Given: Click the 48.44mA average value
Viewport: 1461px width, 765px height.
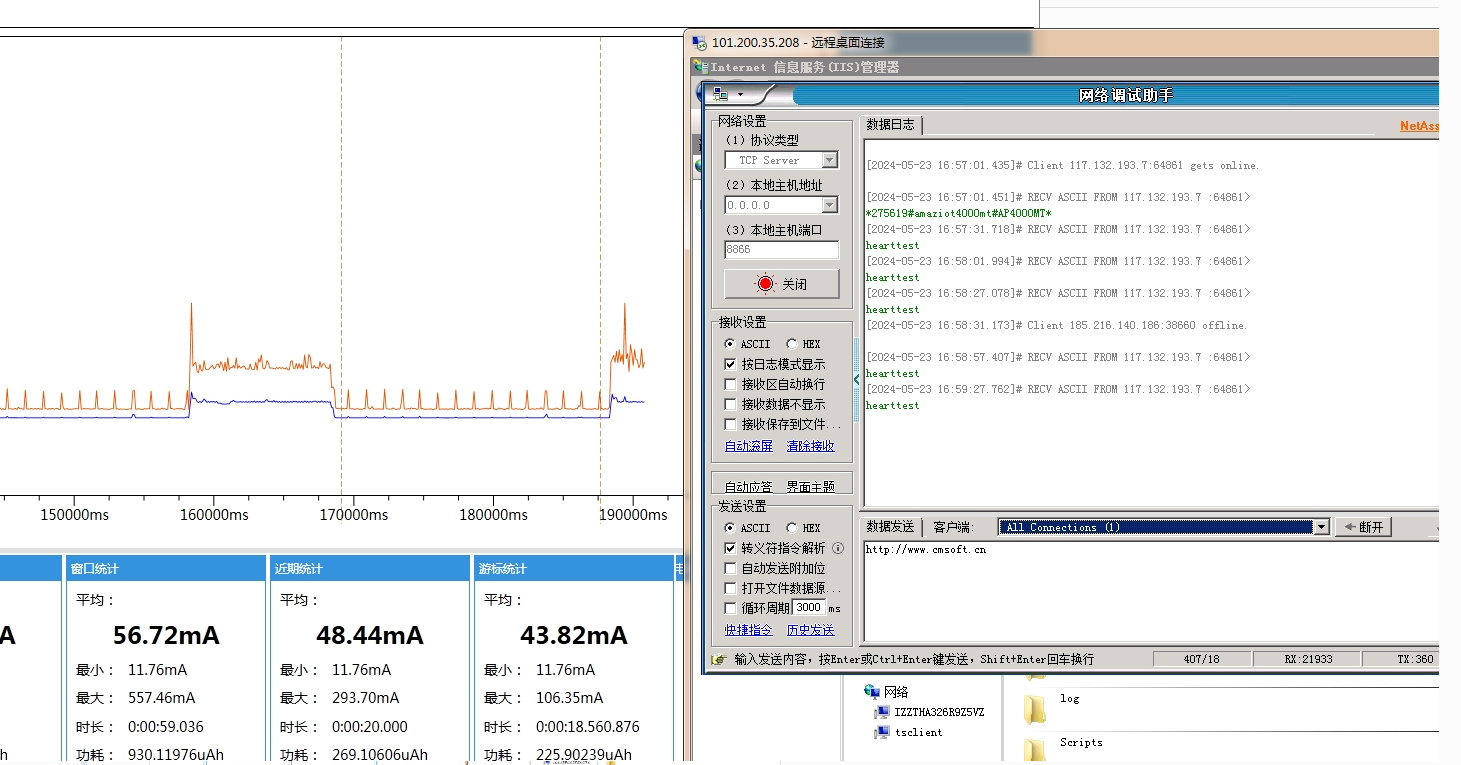Looking at the screenshot, I should [370, 636].
